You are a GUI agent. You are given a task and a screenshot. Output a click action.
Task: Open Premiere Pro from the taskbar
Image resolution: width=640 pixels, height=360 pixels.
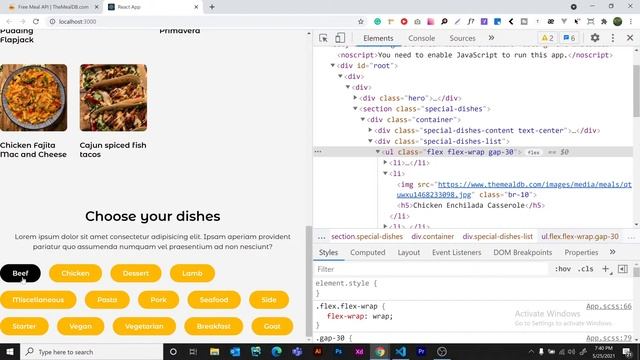coord(421,351)
